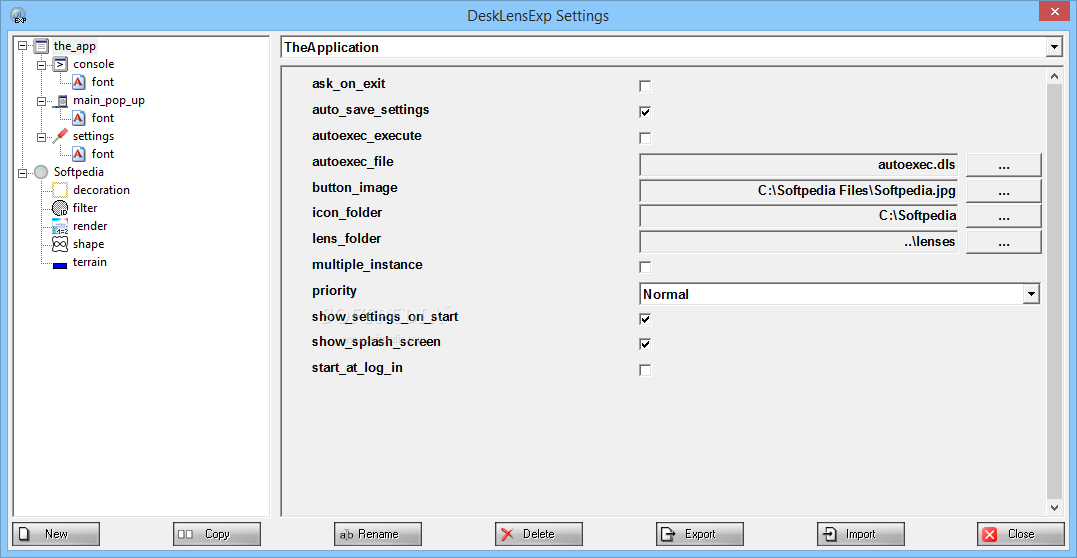Click the Copy button
Screen dimensions: 1077x558
217,534
